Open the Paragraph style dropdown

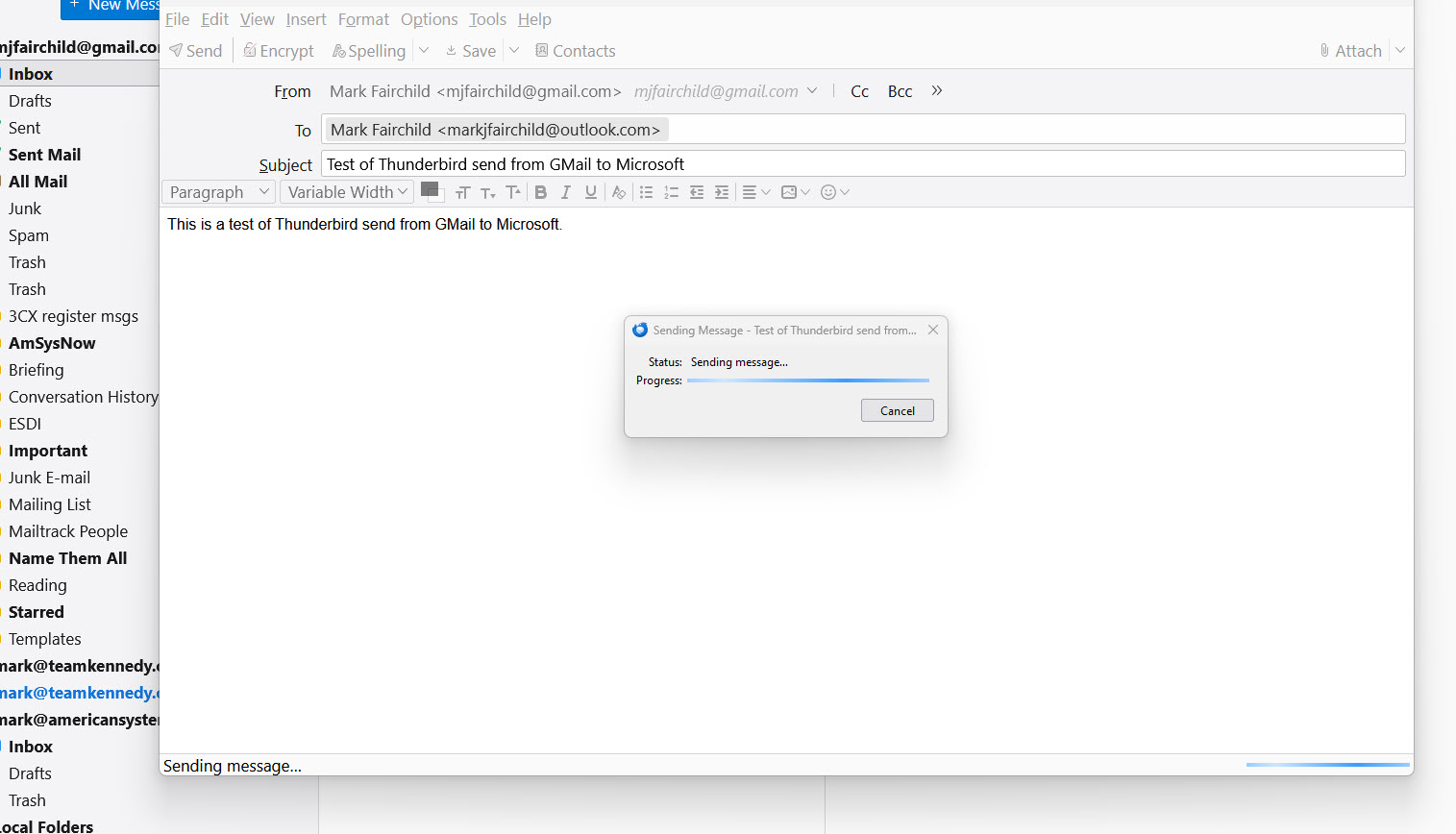(x=218, y=192)
